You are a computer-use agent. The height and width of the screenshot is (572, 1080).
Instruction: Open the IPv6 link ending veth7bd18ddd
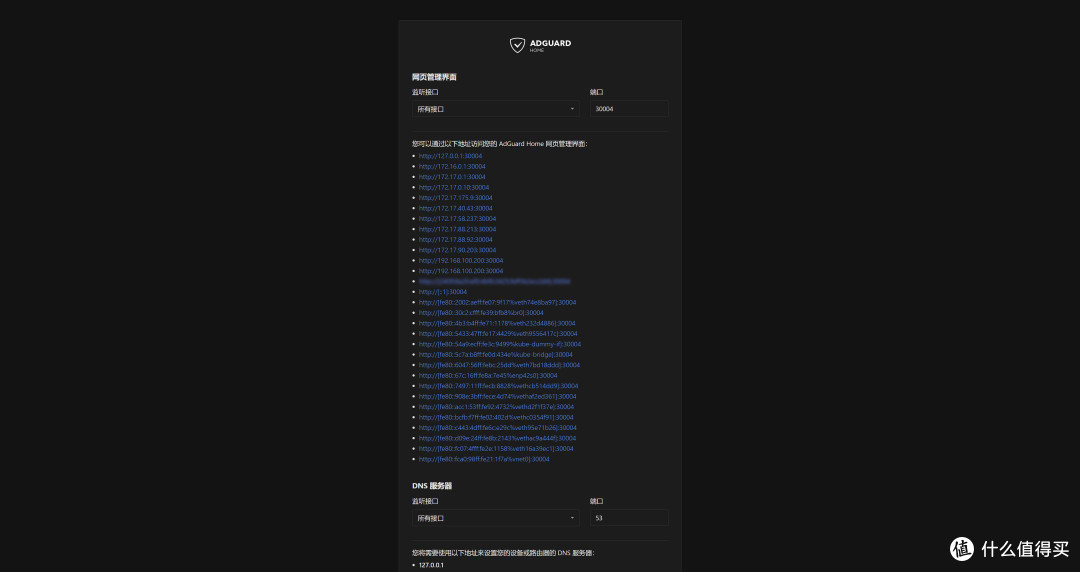click(x=499, y=365)
